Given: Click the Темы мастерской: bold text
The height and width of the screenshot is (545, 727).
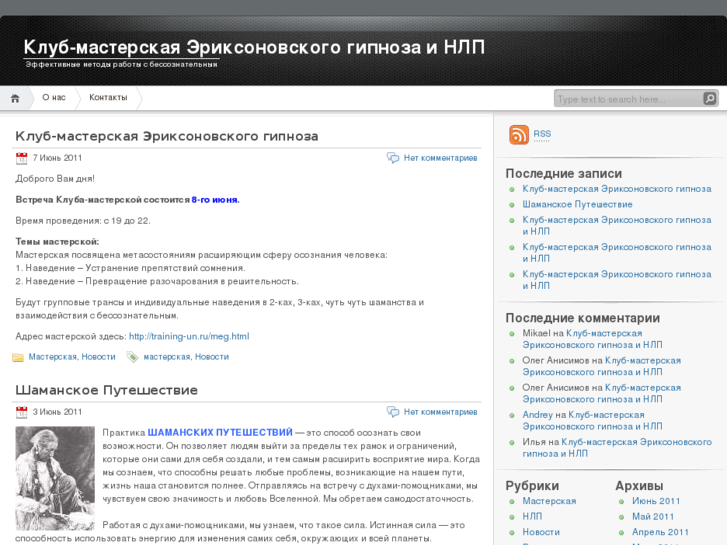Looking at the screenshot, I should [57, 242].
